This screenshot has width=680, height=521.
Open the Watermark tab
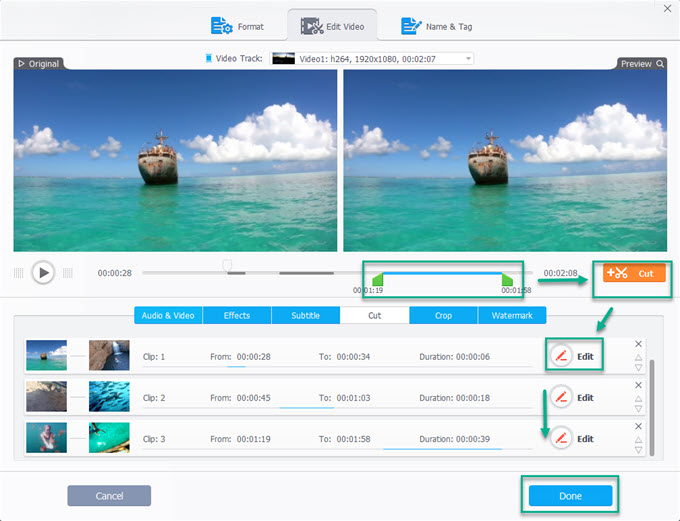tap(512, 315)
